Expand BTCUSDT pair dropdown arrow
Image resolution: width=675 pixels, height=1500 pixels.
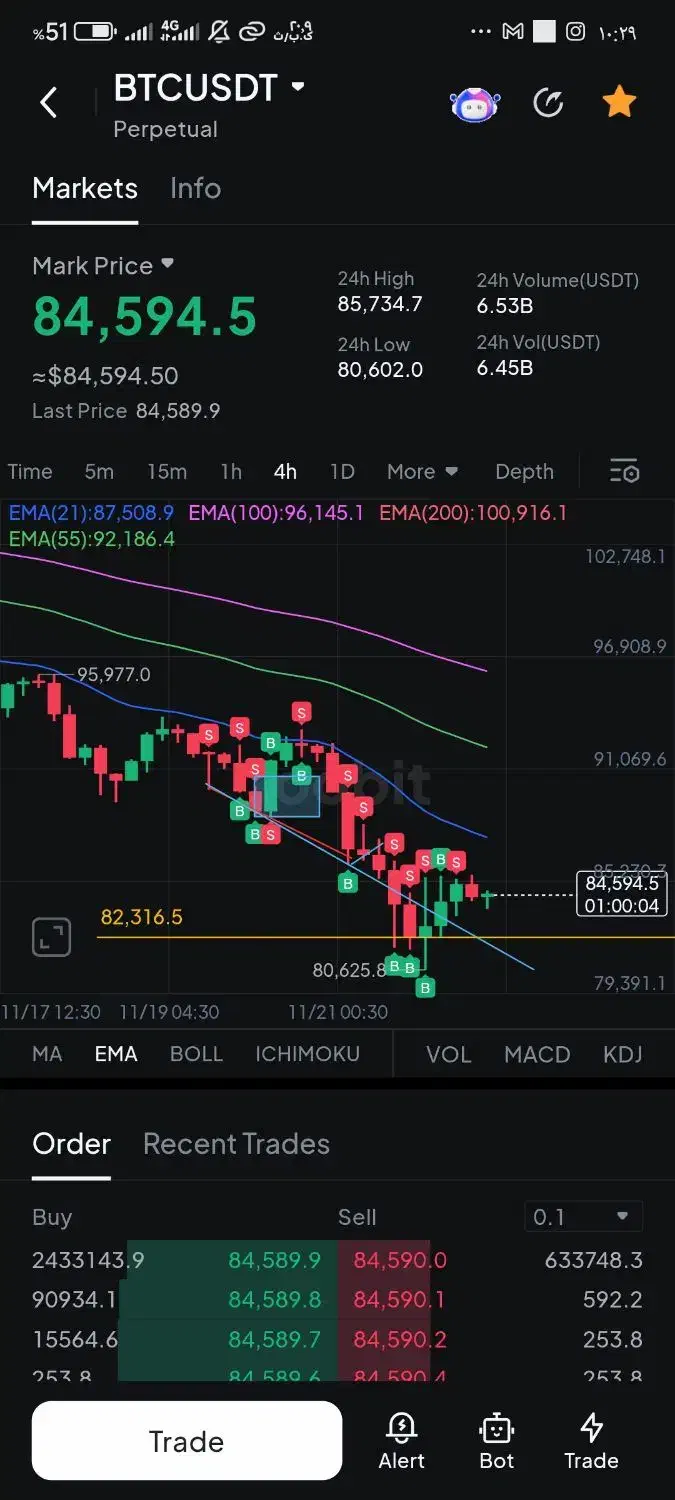(x=298, y=87)
